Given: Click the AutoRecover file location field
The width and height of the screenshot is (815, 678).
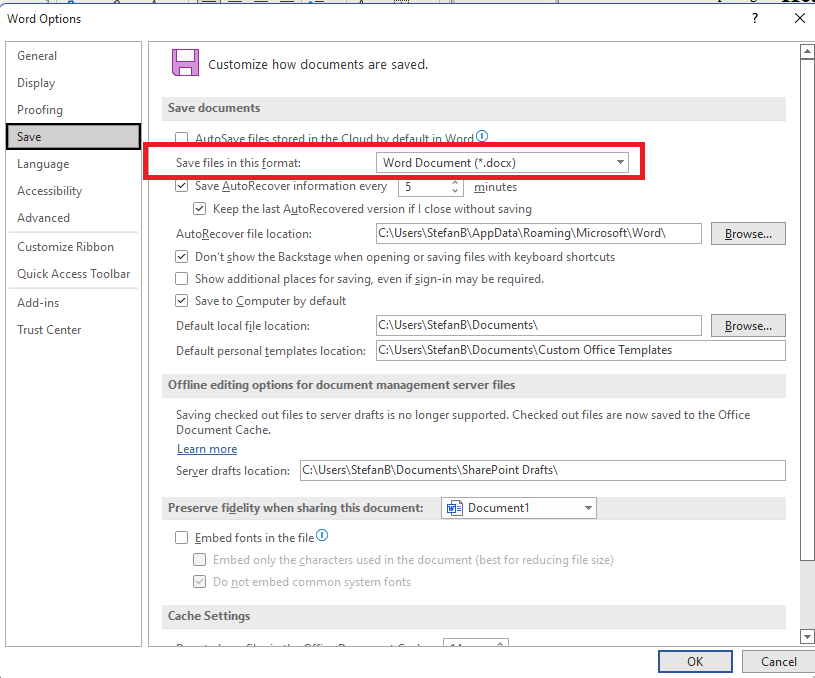Looking at the screenshot, I should pyautogui.click(x=538, y=233).
